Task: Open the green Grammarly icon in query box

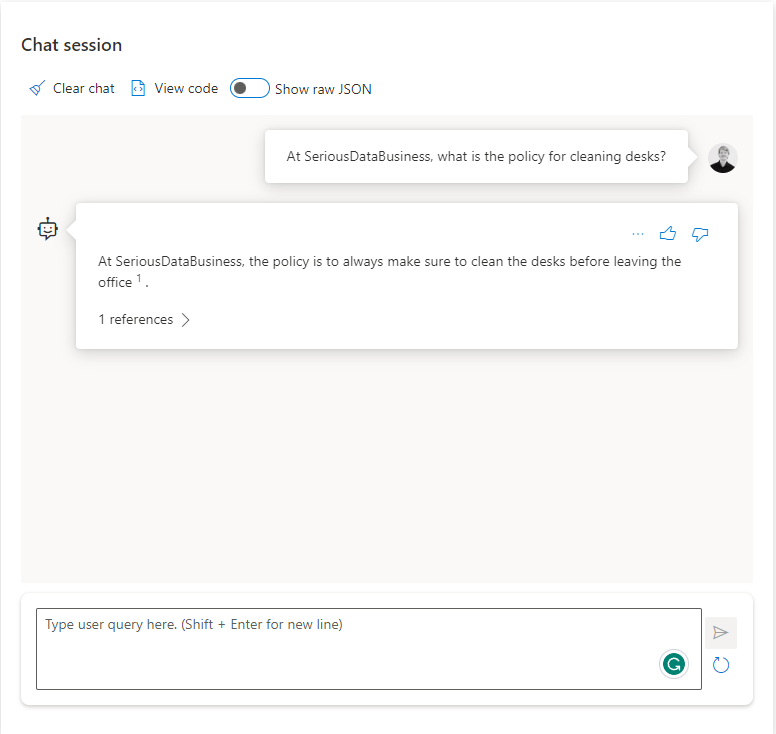Action: [x=675, y=663]
